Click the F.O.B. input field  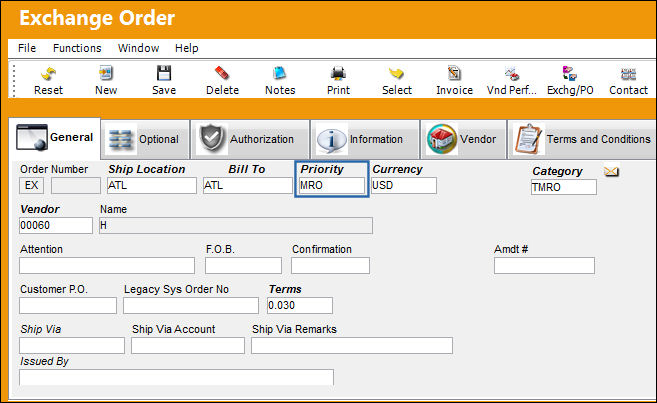coord(243,266)
